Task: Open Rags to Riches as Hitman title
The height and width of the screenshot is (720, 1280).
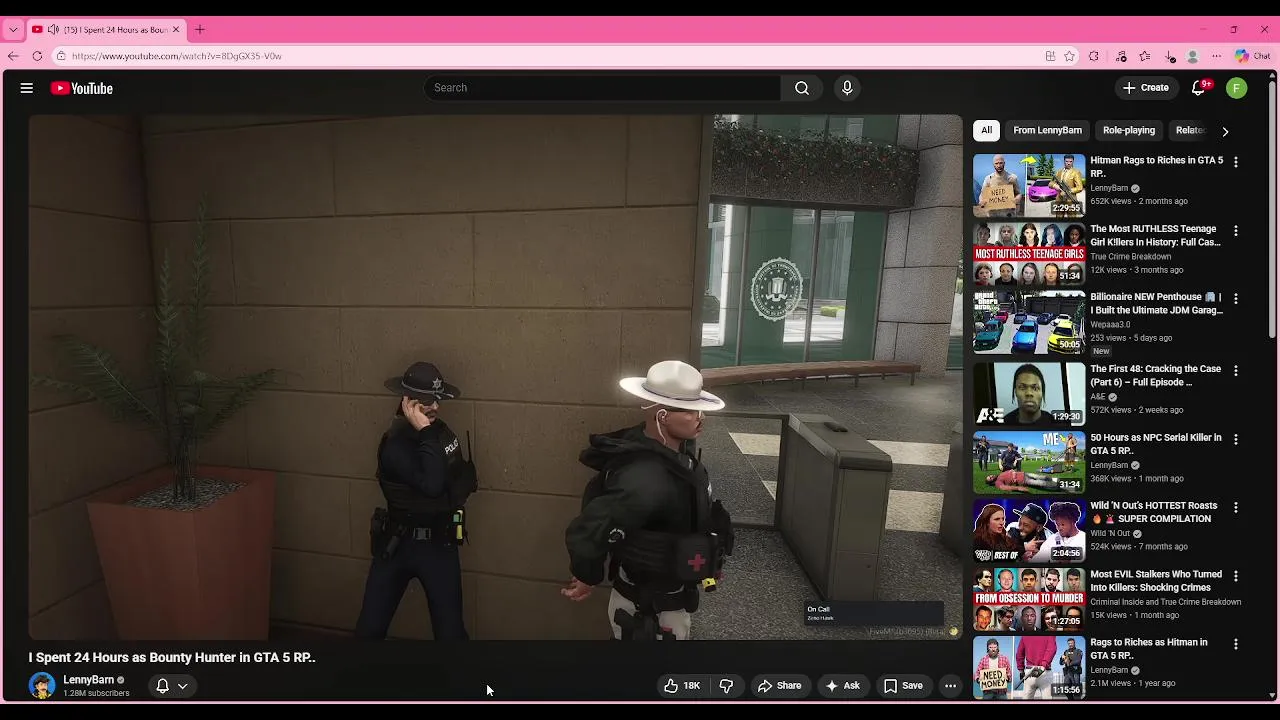Action: (1149, 649)
